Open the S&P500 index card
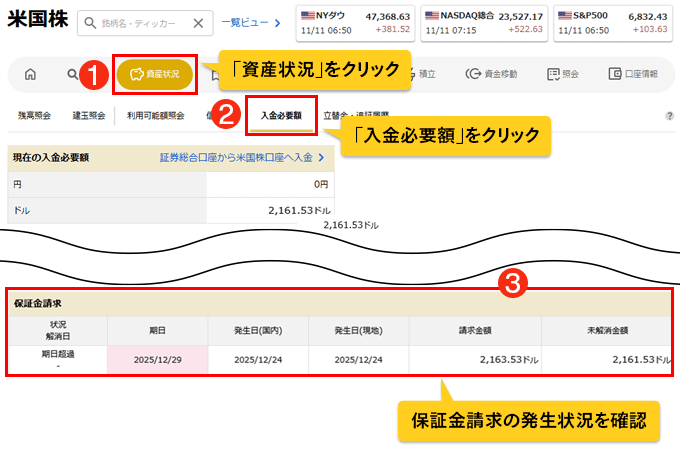Screen dimensions: 680x451 click(613, 23)
